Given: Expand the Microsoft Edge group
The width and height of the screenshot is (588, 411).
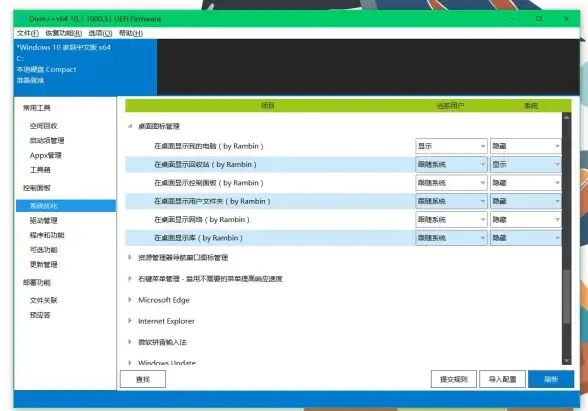Looking at the screenshot, I should pyautogui.click(x=130, y=300).
